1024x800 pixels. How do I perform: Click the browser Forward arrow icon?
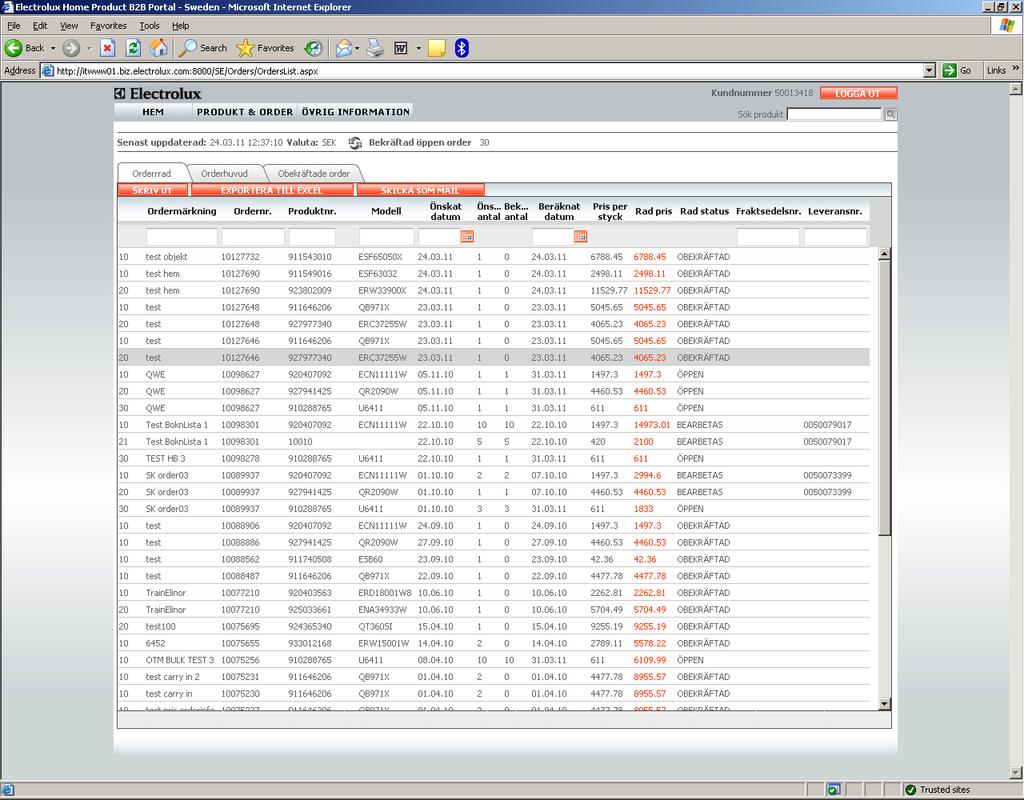[71, 48]
